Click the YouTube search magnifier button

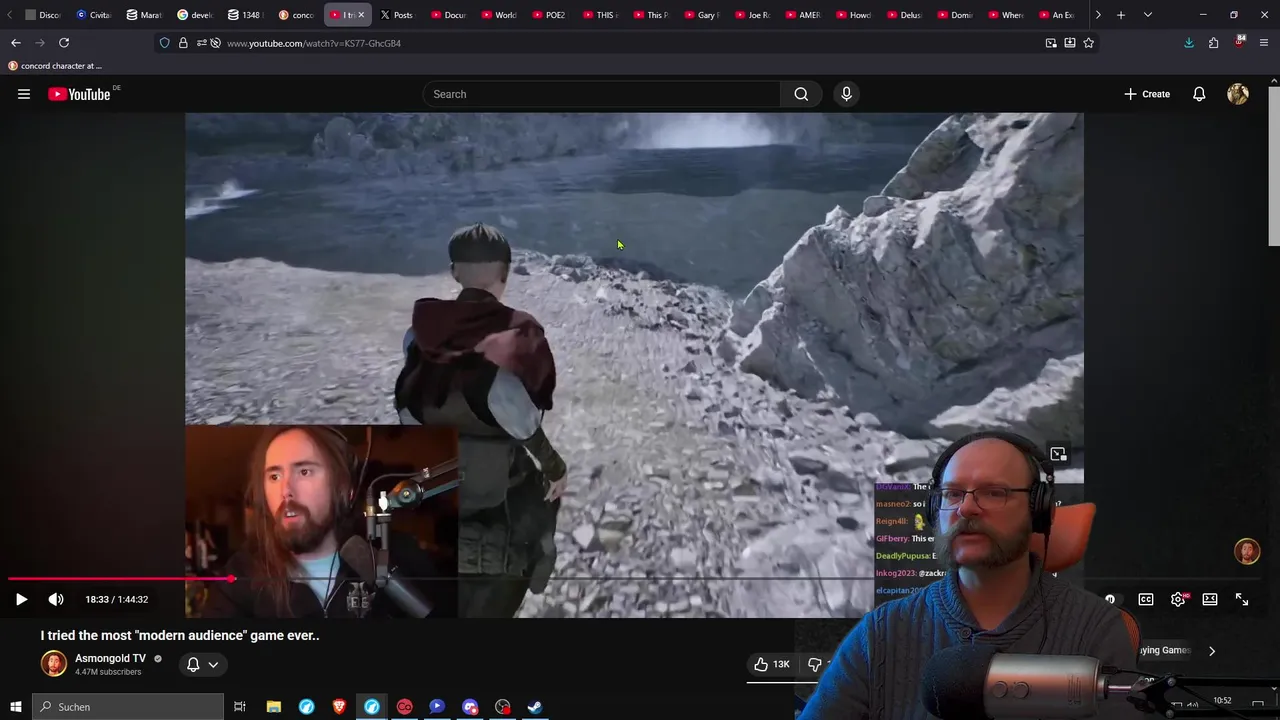pos(801,94)
